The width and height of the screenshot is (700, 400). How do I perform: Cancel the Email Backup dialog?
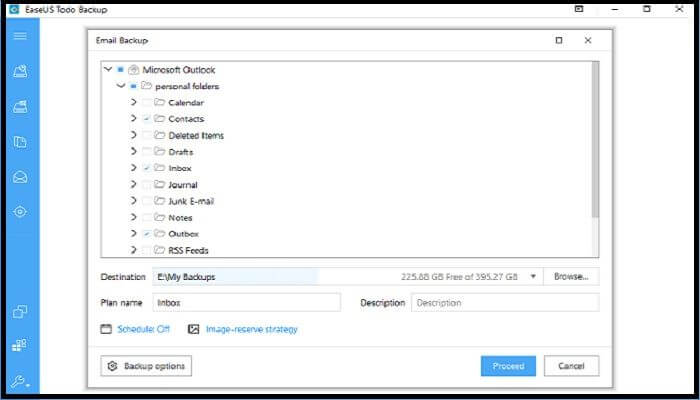(x=571, y=366)
